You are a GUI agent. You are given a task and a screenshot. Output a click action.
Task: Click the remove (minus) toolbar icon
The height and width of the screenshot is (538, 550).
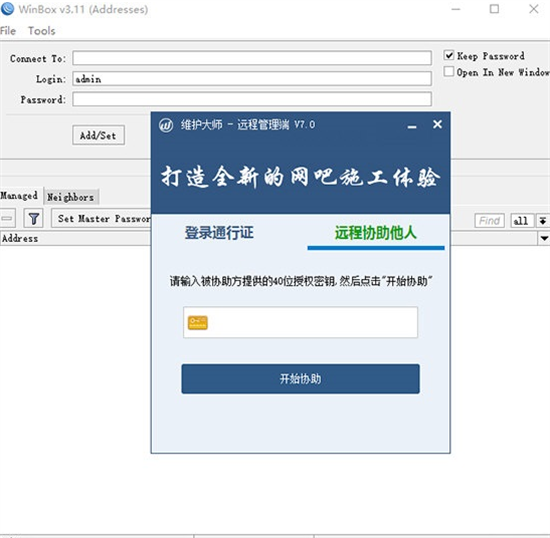[x=7, y=218]
